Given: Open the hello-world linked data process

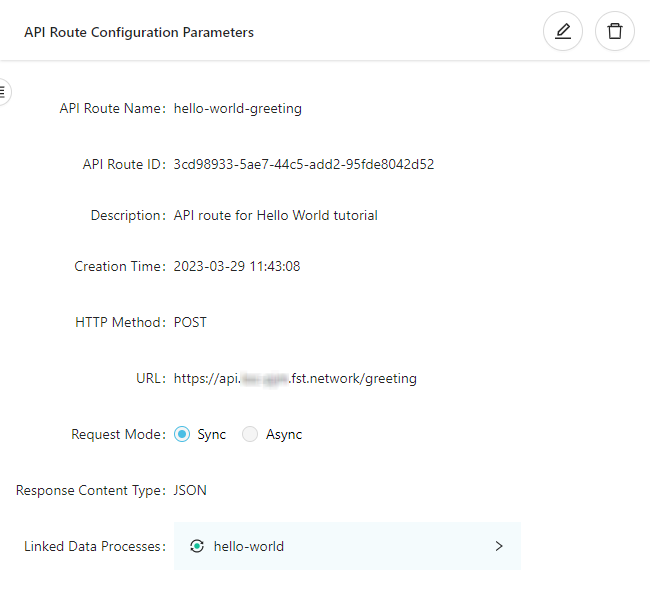Looking at the screenshot, I should coord(249,546).
